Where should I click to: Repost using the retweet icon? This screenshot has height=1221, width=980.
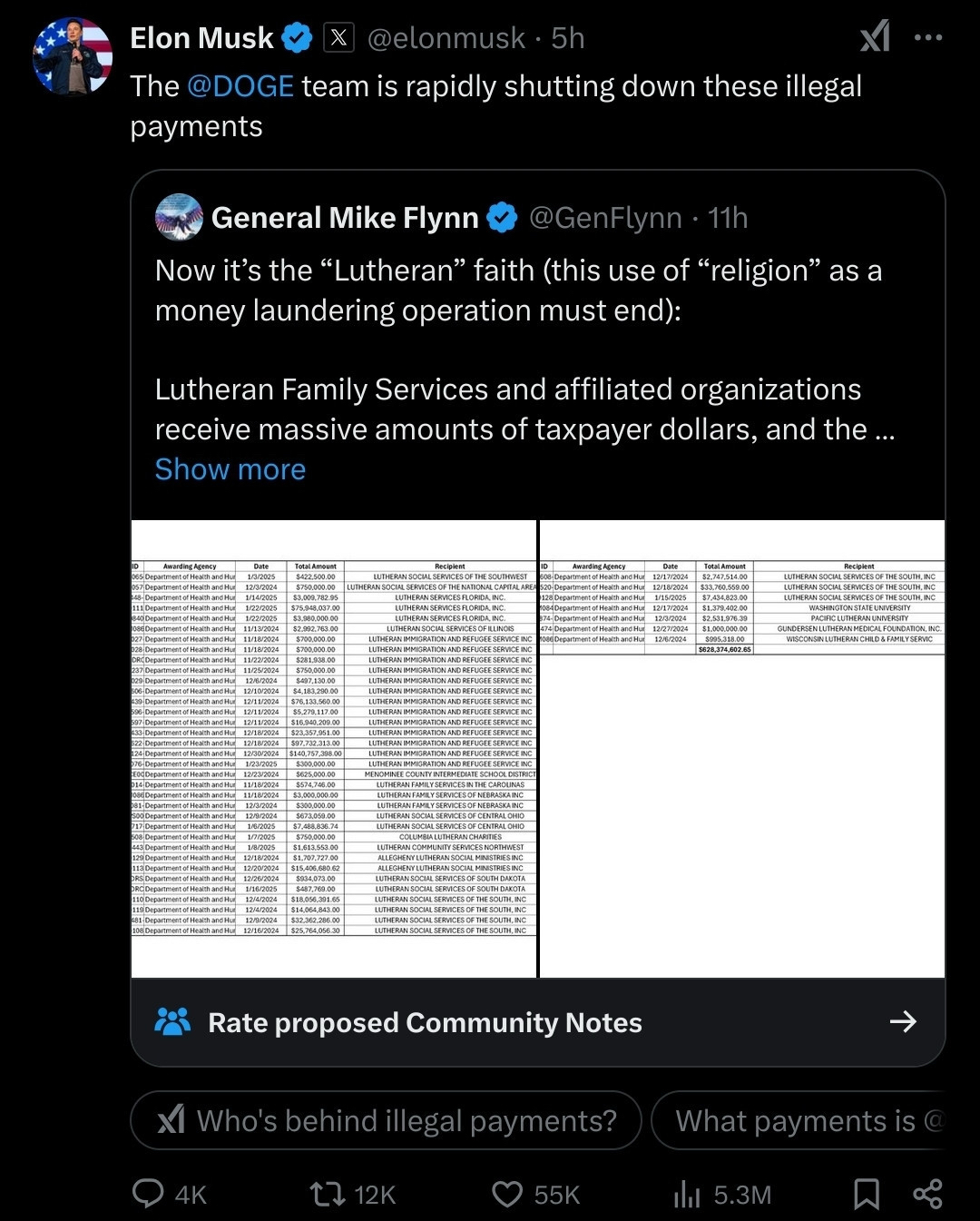(x=327, y=1194)
